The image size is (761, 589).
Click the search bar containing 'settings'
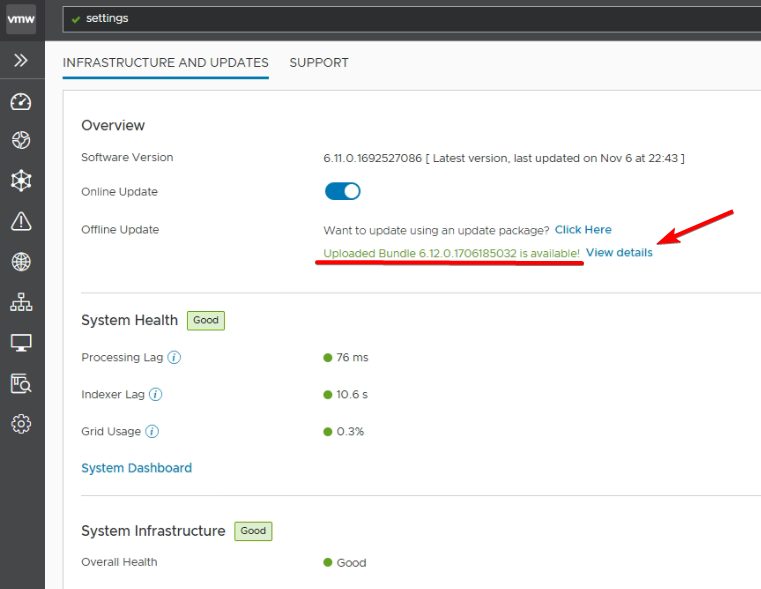coord(400,18)
